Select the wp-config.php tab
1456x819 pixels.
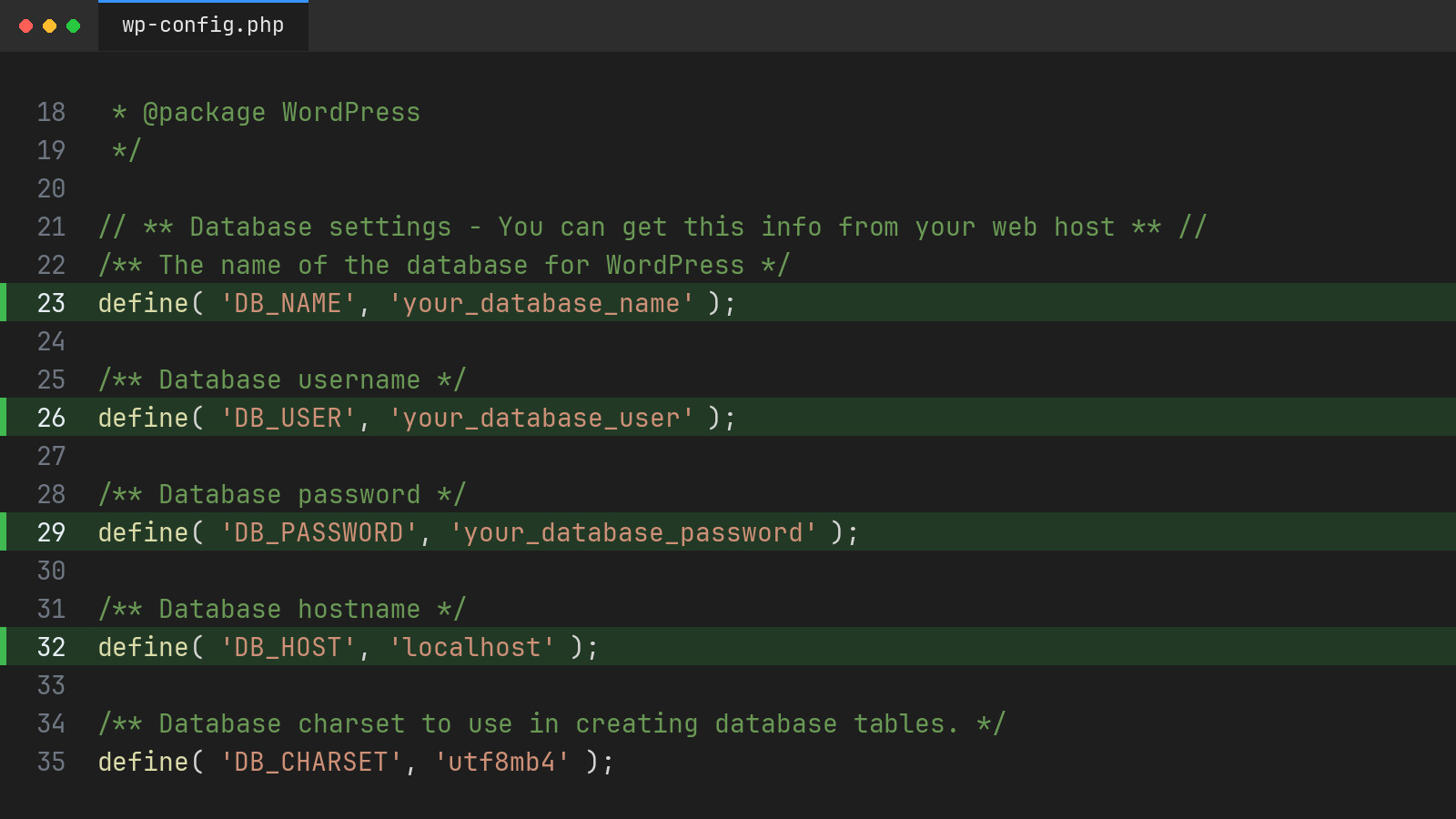pos(203,25)
